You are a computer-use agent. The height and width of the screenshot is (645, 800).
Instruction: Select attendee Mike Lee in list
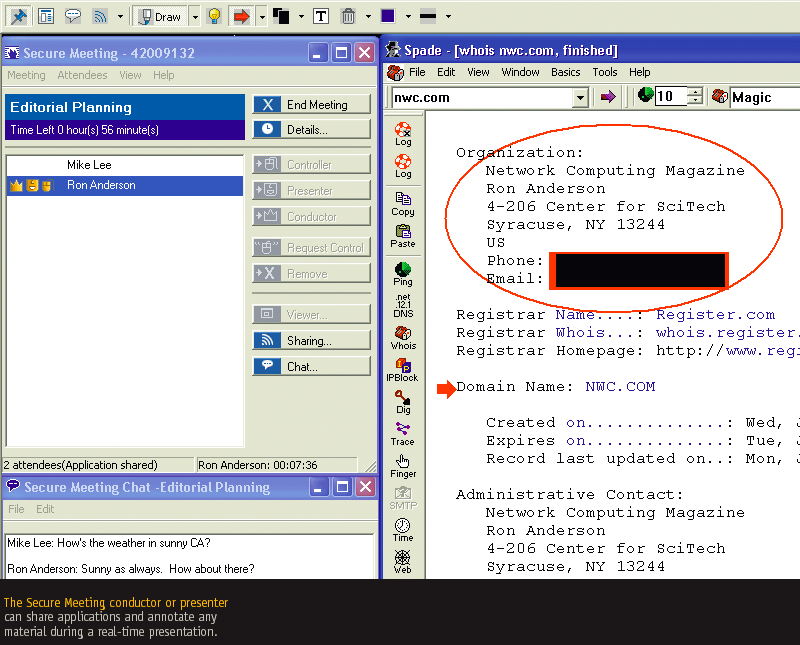(x=125, y=165)
